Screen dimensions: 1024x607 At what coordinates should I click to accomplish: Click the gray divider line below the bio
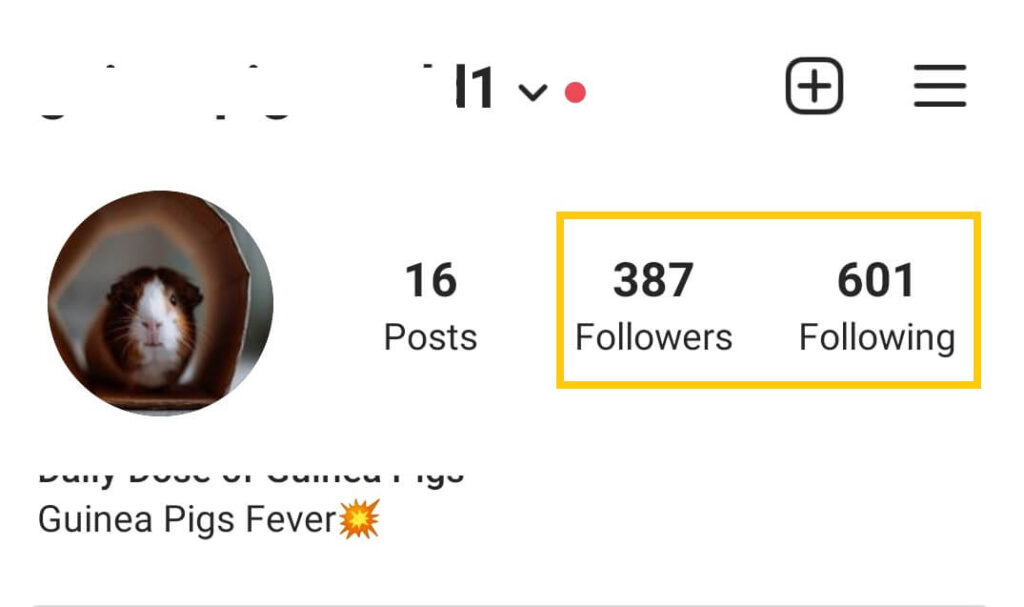point(509,605)
